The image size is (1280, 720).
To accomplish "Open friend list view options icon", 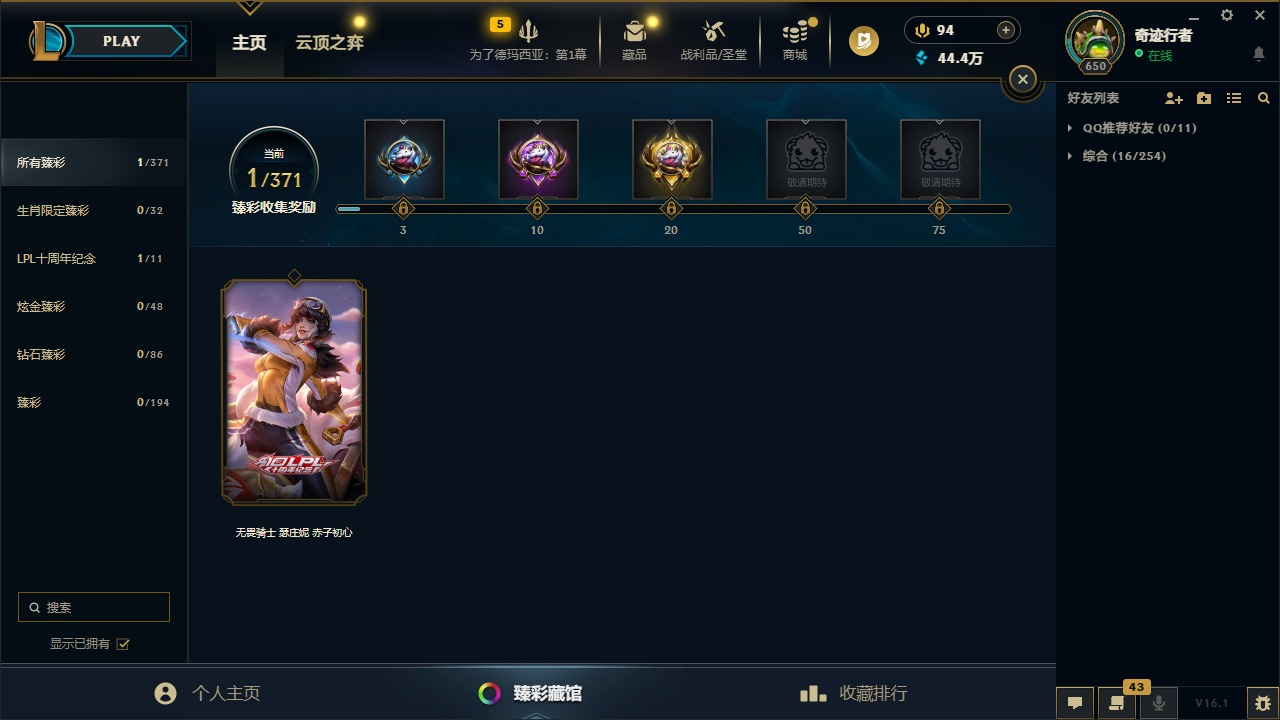I will 1234,98.
